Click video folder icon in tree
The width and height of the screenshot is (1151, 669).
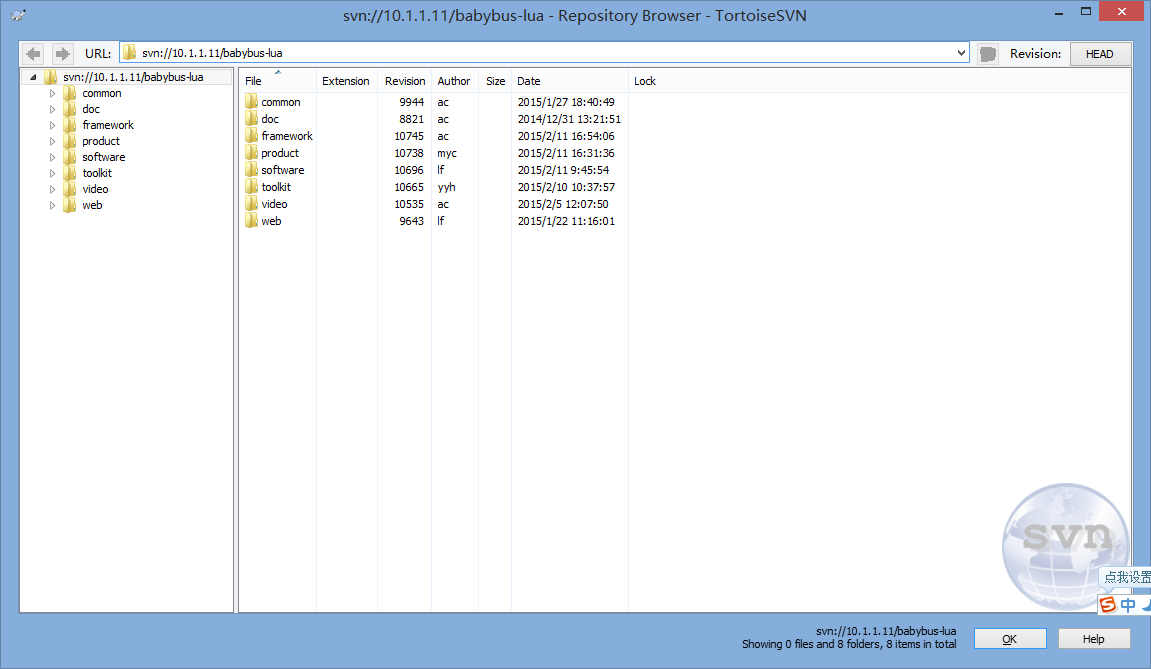(x=70, y=189)
